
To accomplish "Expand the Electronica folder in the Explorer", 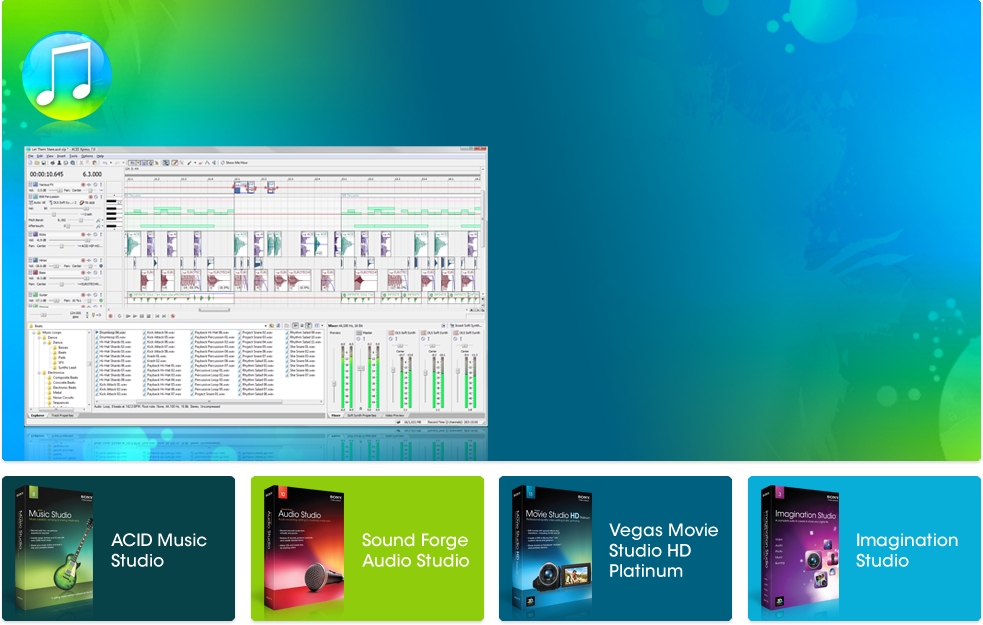I will [x=39, y=373].
